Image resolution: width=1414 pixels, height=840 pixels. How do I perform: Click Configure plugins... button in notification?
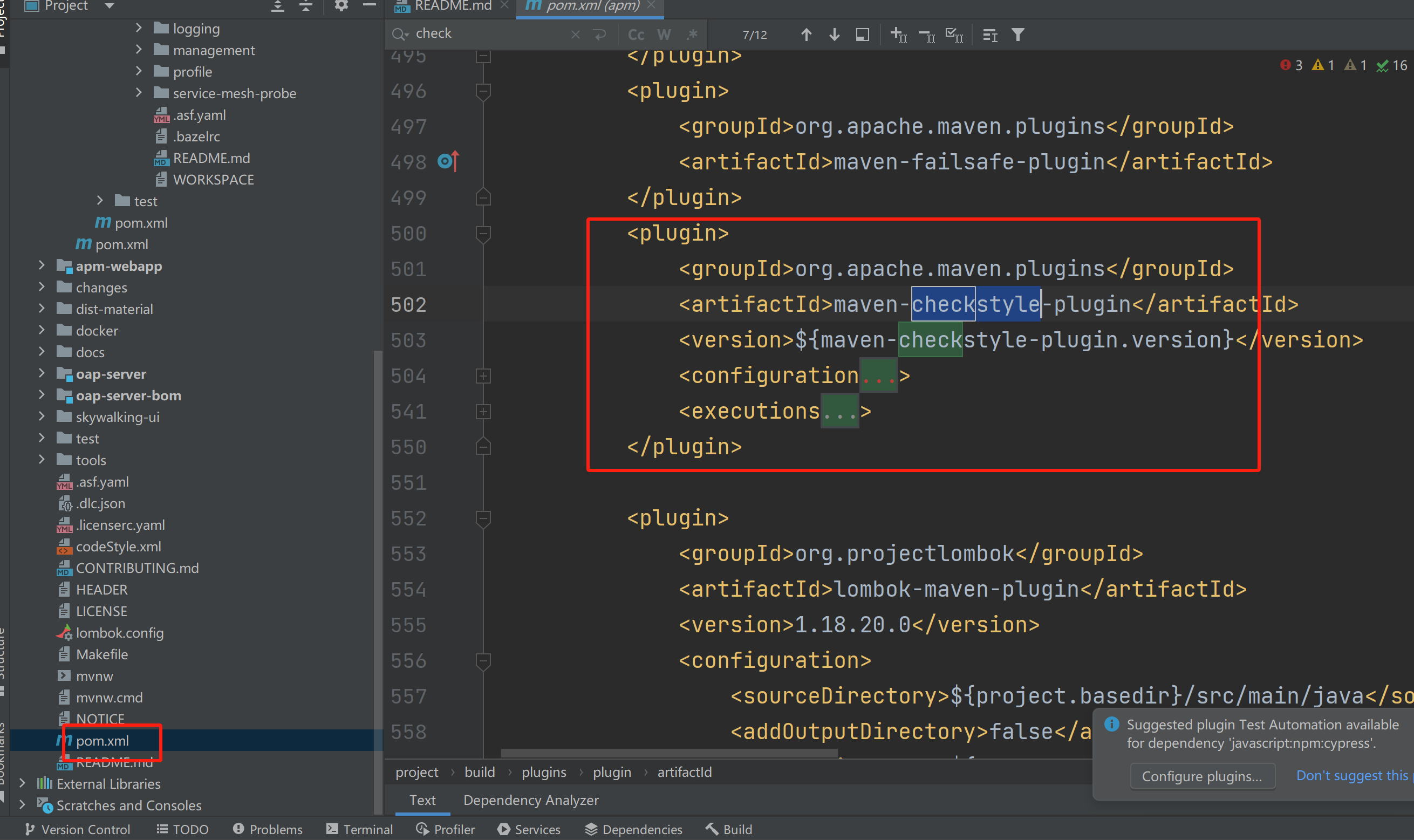1201,776
